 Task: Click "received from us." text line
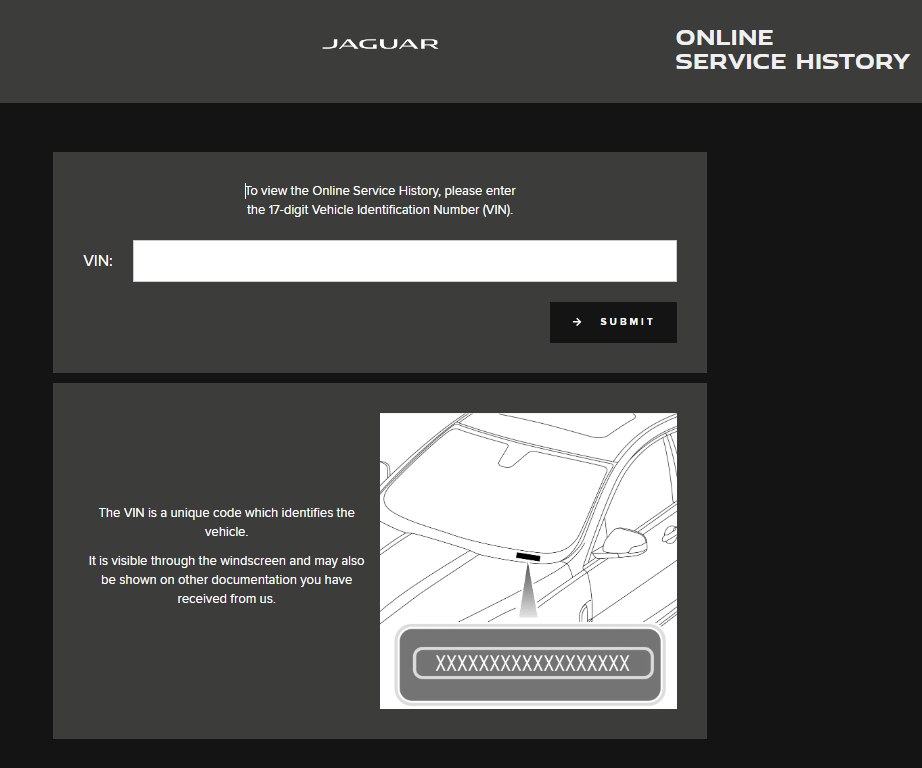pyautogui.click(x=226, y=599)
